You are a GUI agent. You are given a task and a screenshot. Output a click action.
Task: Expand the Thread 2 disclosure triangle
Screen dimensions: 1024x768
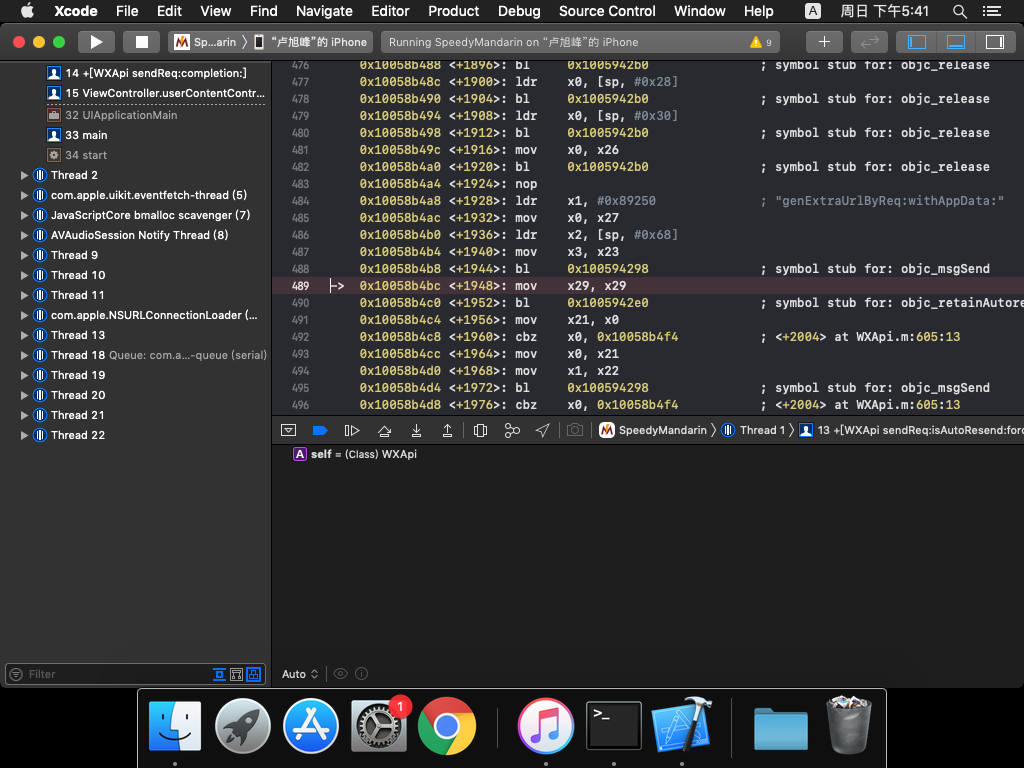coord(25,175)
